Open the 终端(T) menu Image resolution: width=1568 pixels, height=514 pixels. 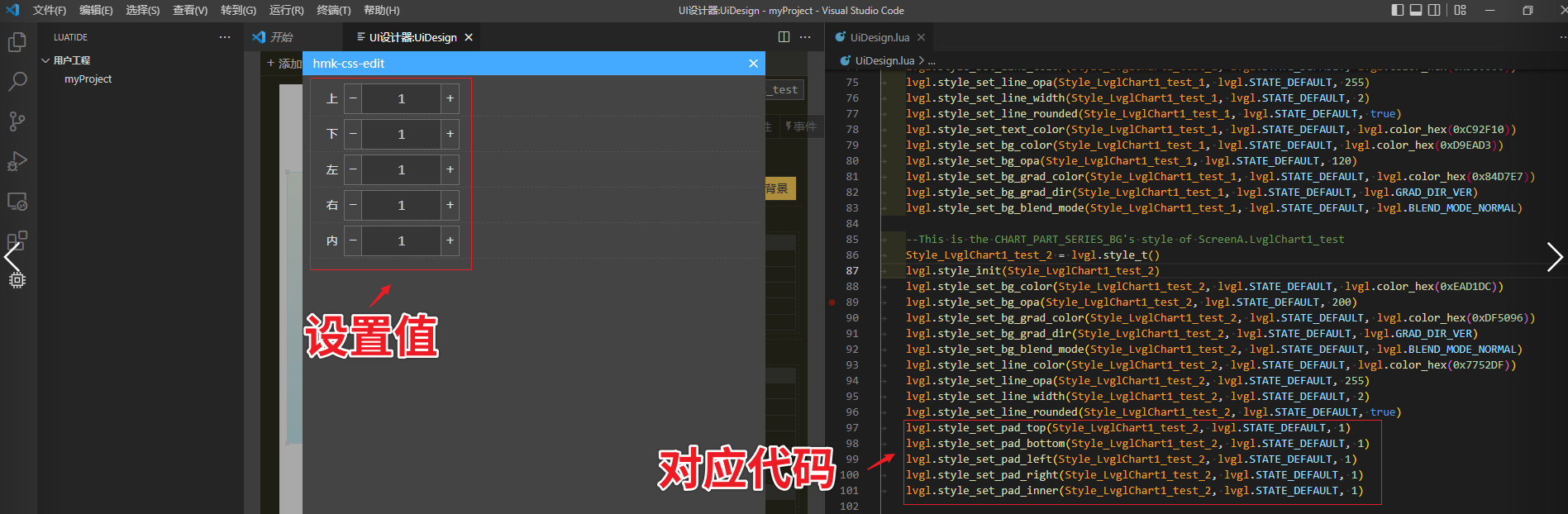(334, 10)
